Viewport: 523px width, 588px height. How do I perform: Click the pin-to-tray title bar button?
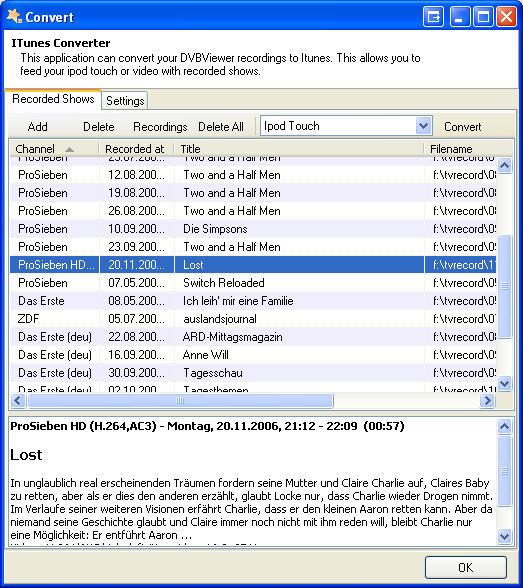click(433, 17)
